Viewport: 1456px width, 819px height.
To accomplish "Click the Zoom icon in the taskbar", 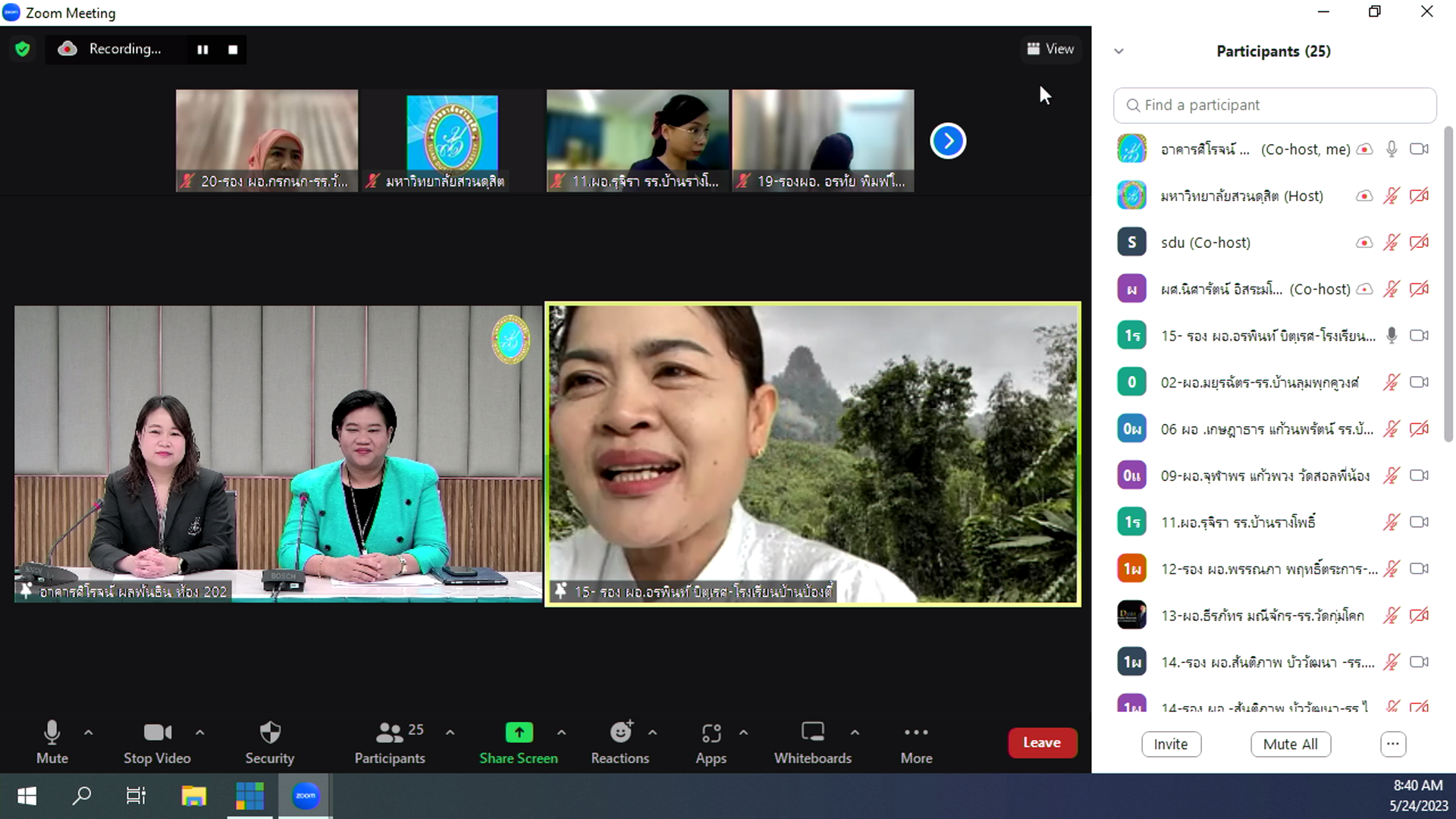I will click(305, 795).
